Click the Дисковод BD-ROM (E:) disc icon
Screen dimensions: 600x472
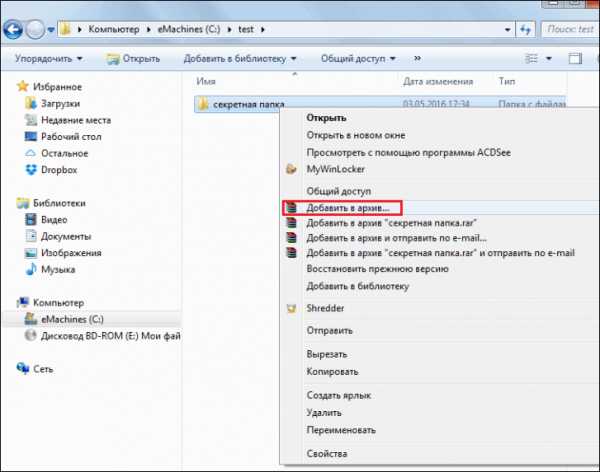point(30,335)
